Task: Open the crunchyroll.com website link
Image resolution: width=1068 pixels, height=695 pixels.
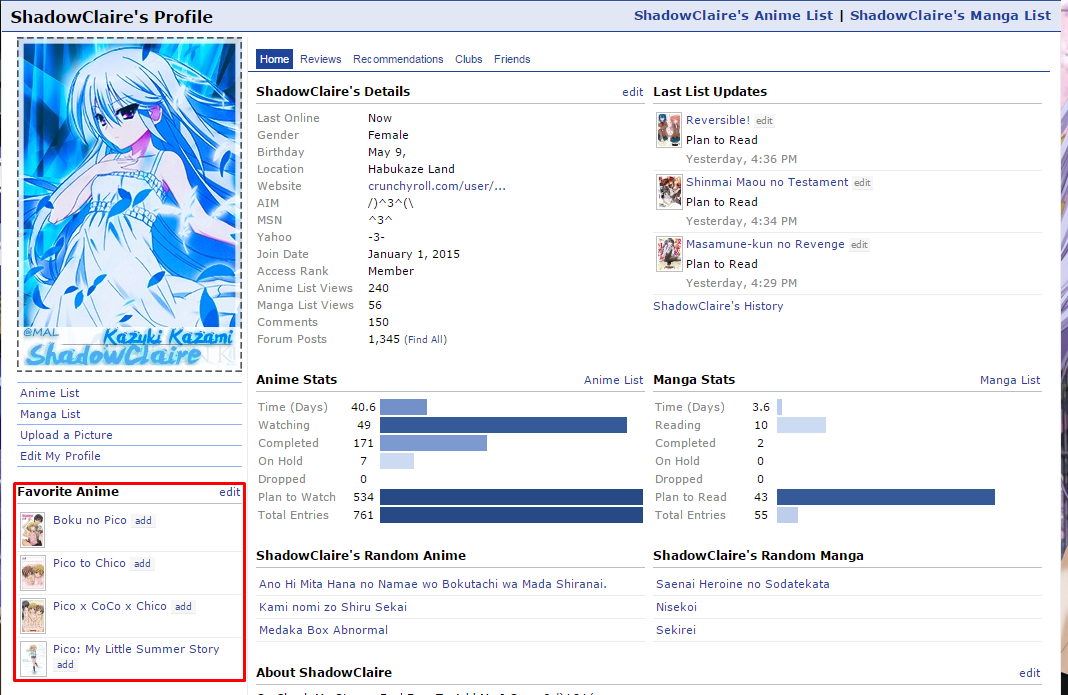Action: (x=436, y=186)
